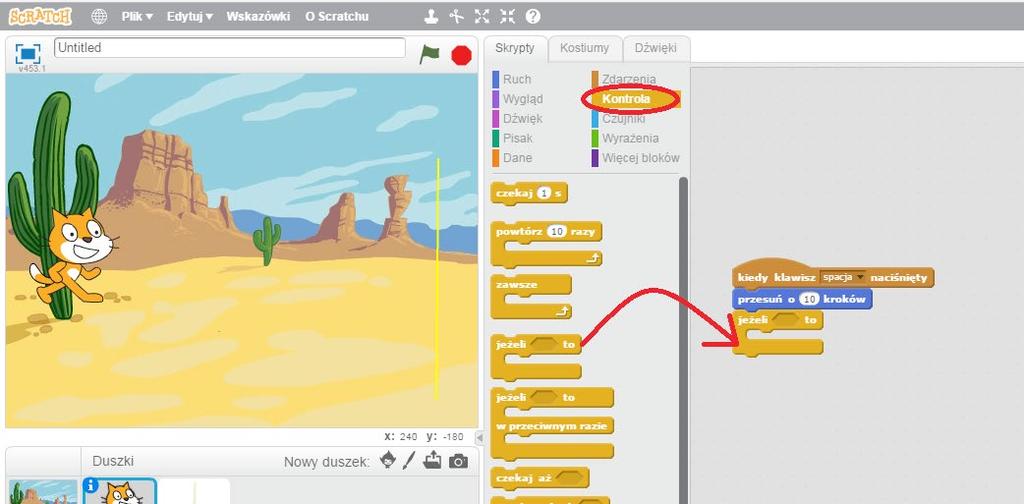This screenshot has width=1024, height=504.
Task: Click the 'w przeciwnym razie' block
Action: click(552, 424)
